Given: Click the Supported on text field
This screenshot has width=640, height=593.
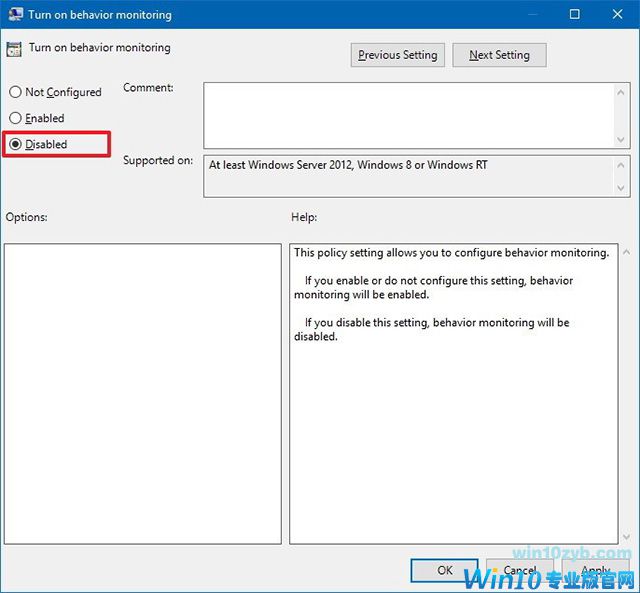Looking at the screenshot, I should coord(409,176).
